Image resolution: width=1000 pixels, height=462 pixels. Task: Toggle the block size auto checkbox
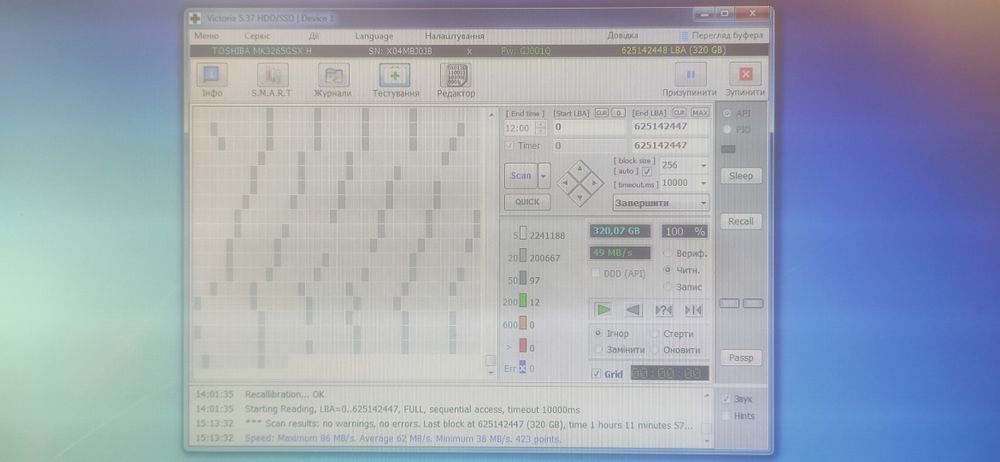647,172
